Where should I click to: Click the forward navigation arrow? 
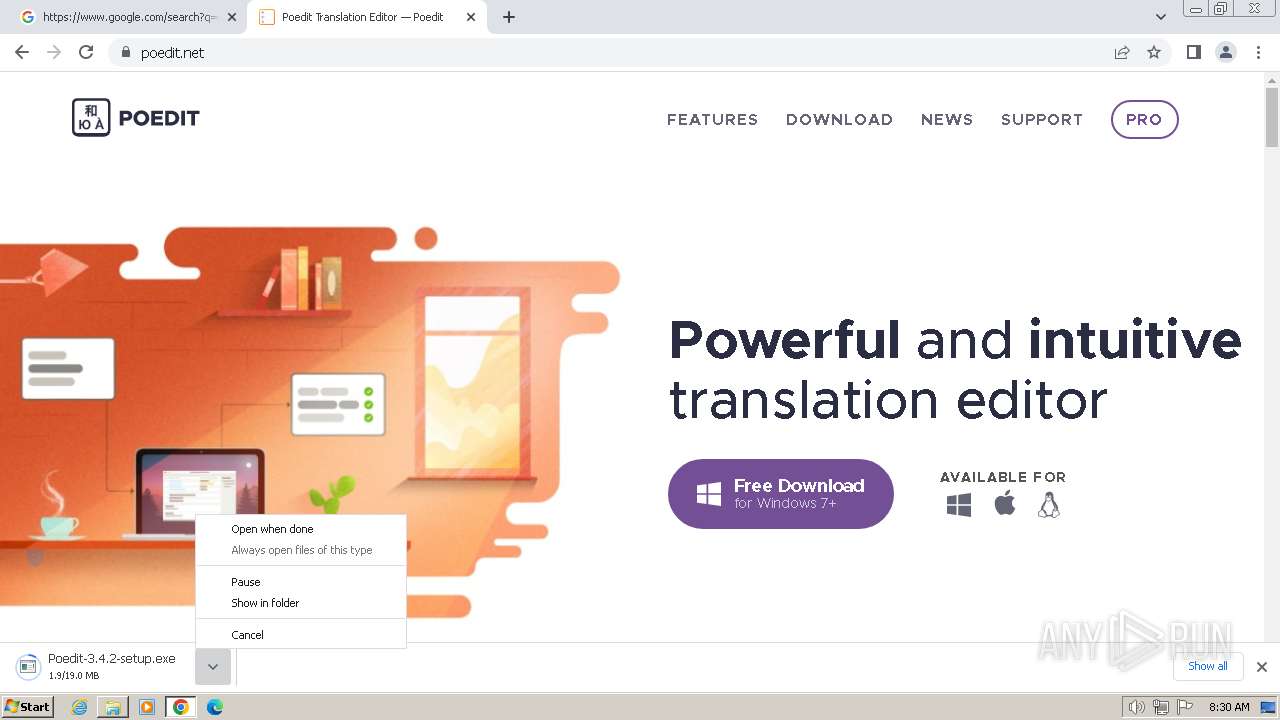(x=54, y=52)
